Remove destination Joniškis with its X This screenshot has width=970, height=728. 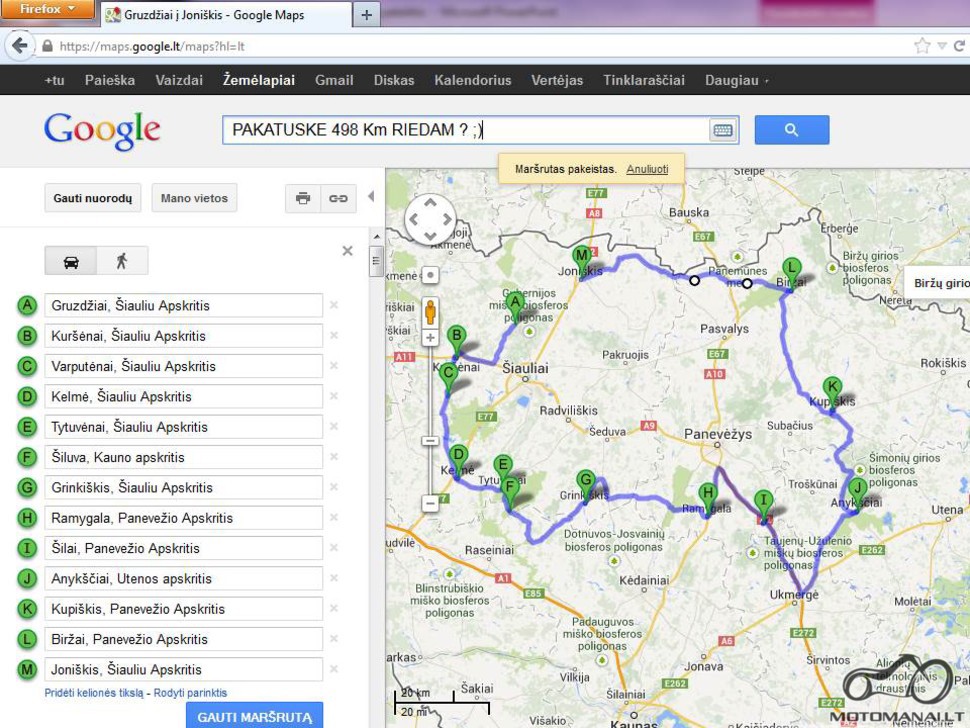334,669
